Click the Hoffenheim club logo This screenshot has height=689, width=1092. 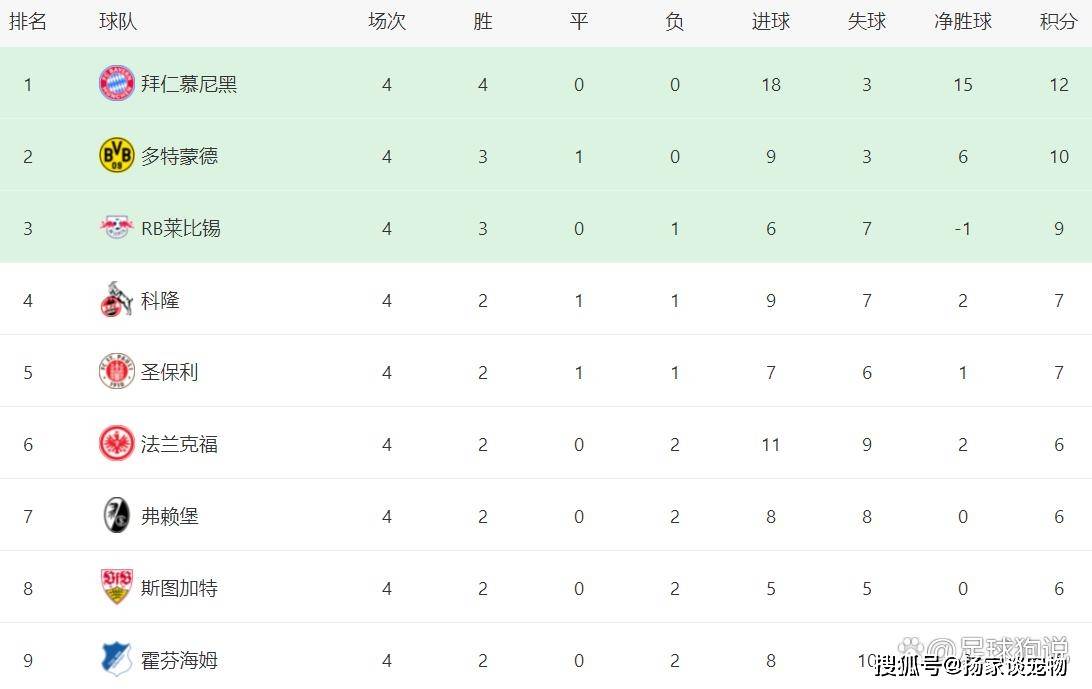(116, 660)
